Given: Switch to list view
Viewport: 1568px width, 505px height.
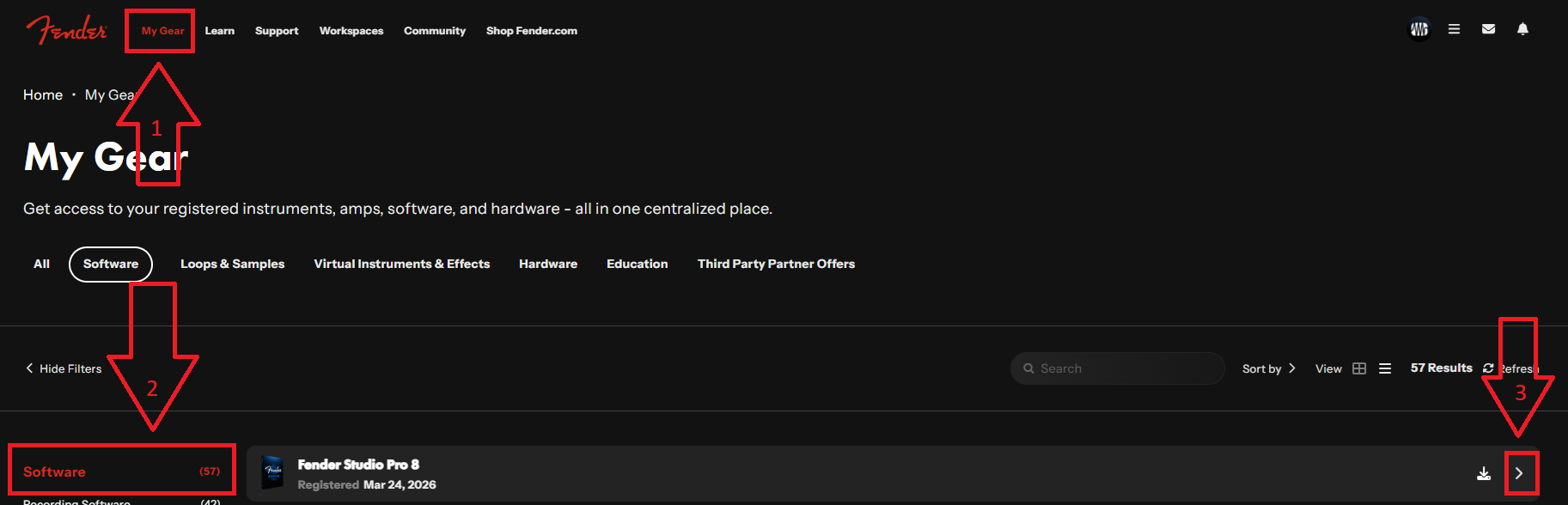Looking at the screenshot, I should pos(1385,368).
